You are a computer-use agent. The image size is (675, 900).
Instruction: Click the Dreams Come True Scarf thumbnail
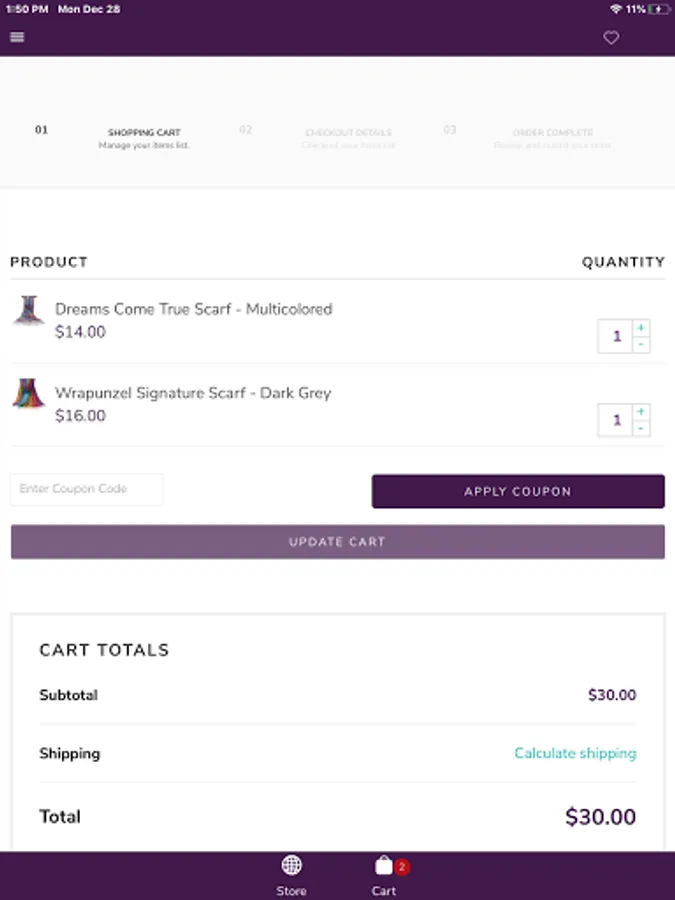(x=26, y=310)
